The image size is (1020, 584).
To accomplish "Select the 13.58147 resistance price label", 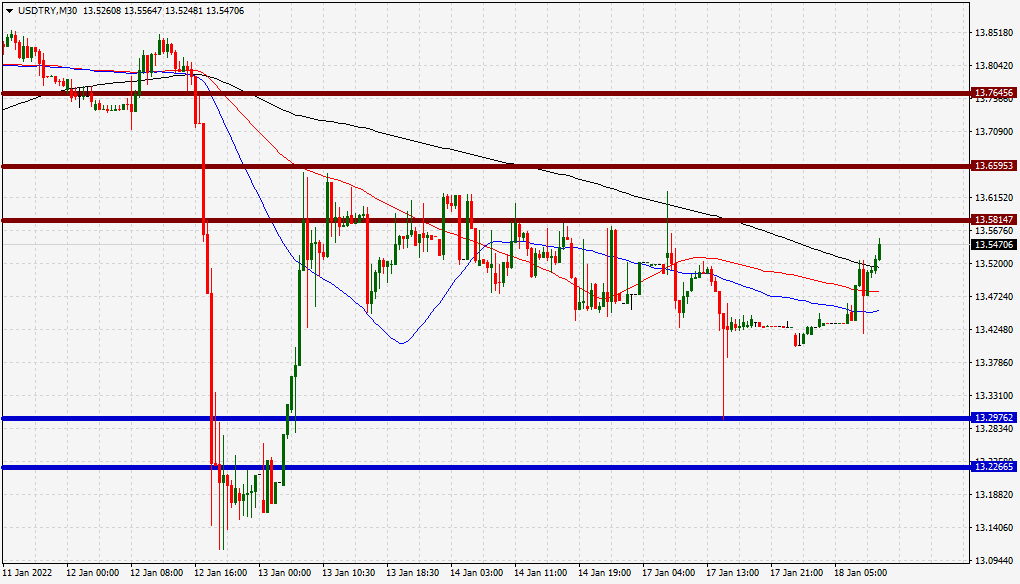I will pos(993,220).
